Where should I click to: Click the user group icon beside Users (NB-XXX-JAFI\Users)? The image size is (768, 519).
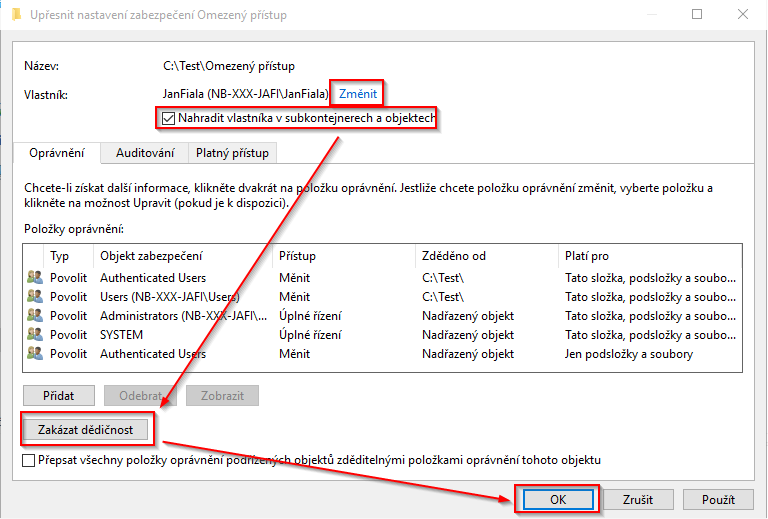point(35,297)
